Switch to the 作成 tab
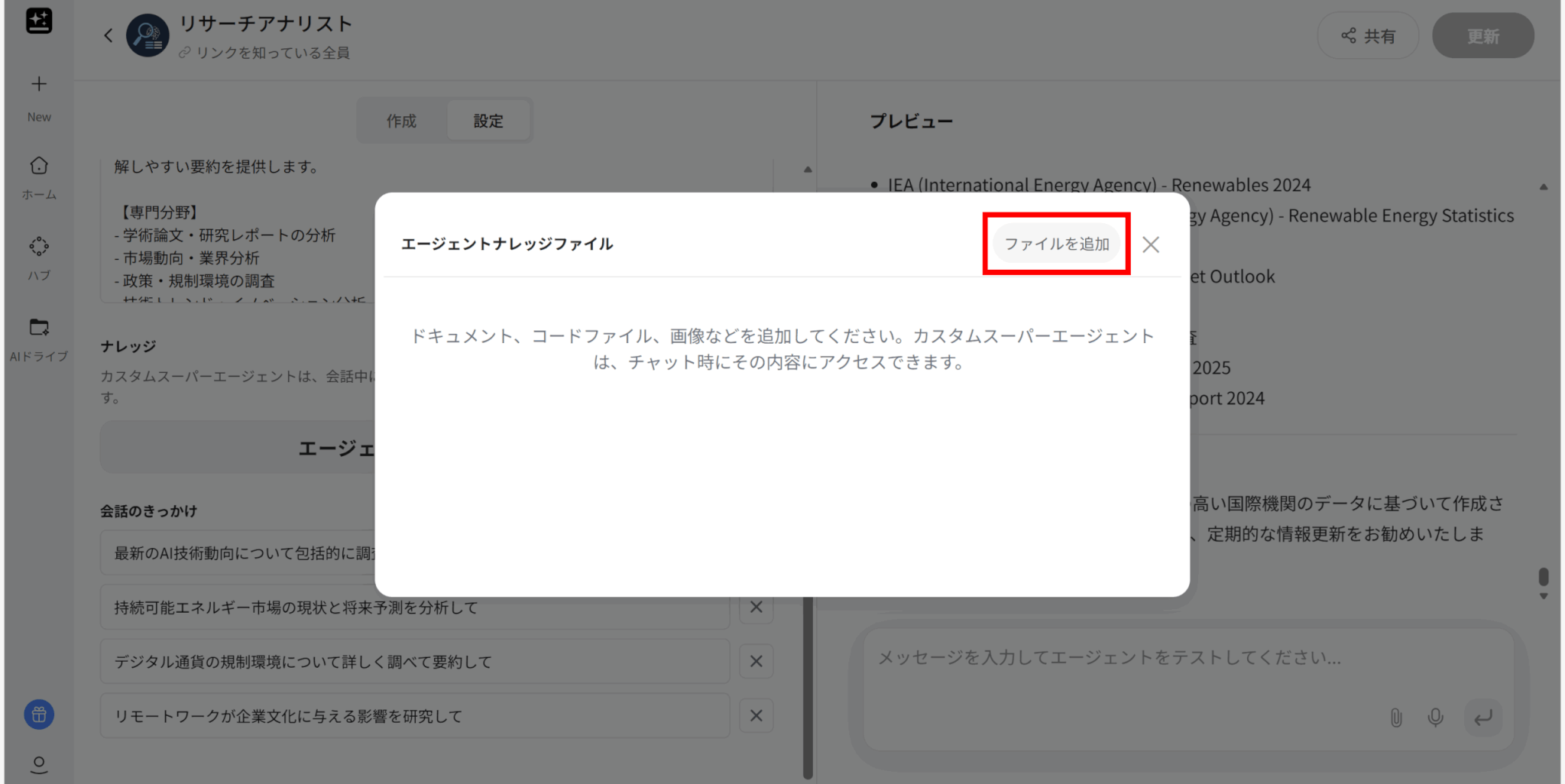 [x=401, y=121]
